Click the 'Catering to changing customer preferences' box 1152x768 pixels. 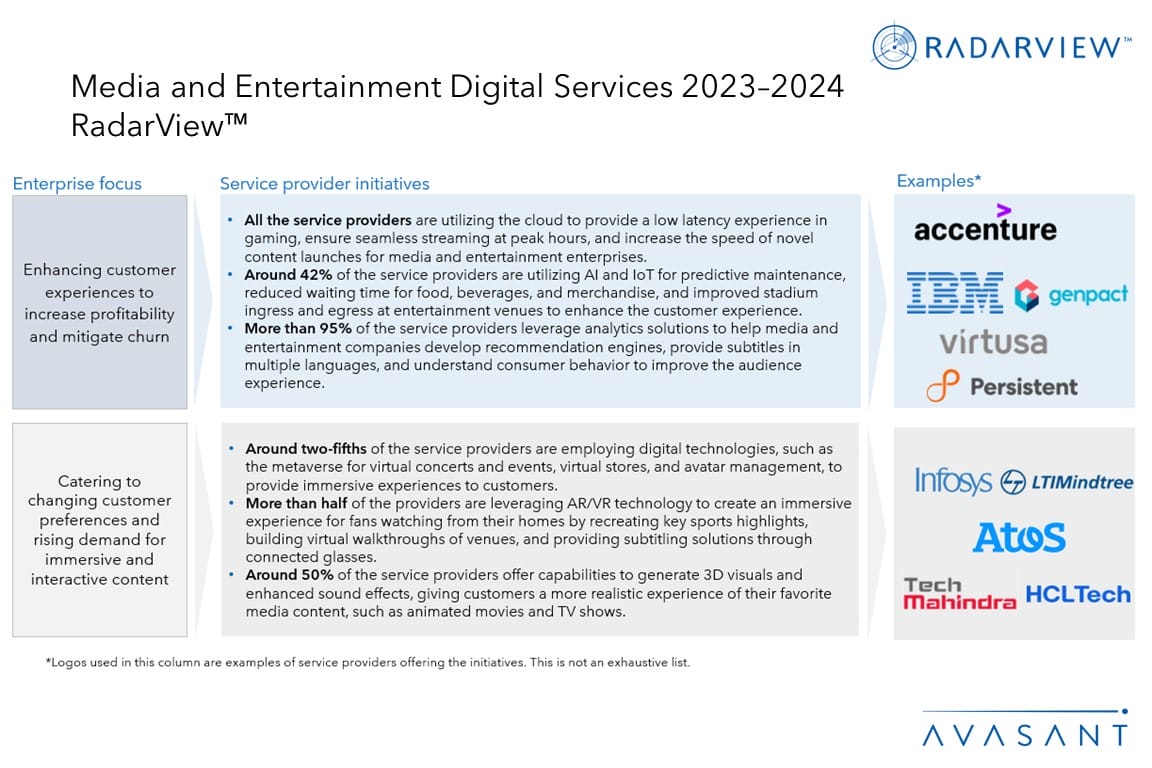[x=99, y=530]
